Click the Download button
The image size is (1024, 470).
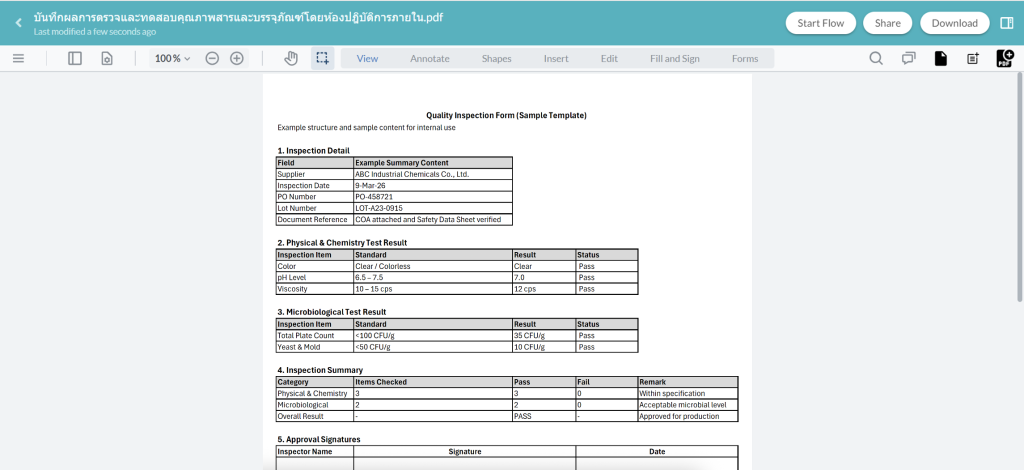pos(954,22)
